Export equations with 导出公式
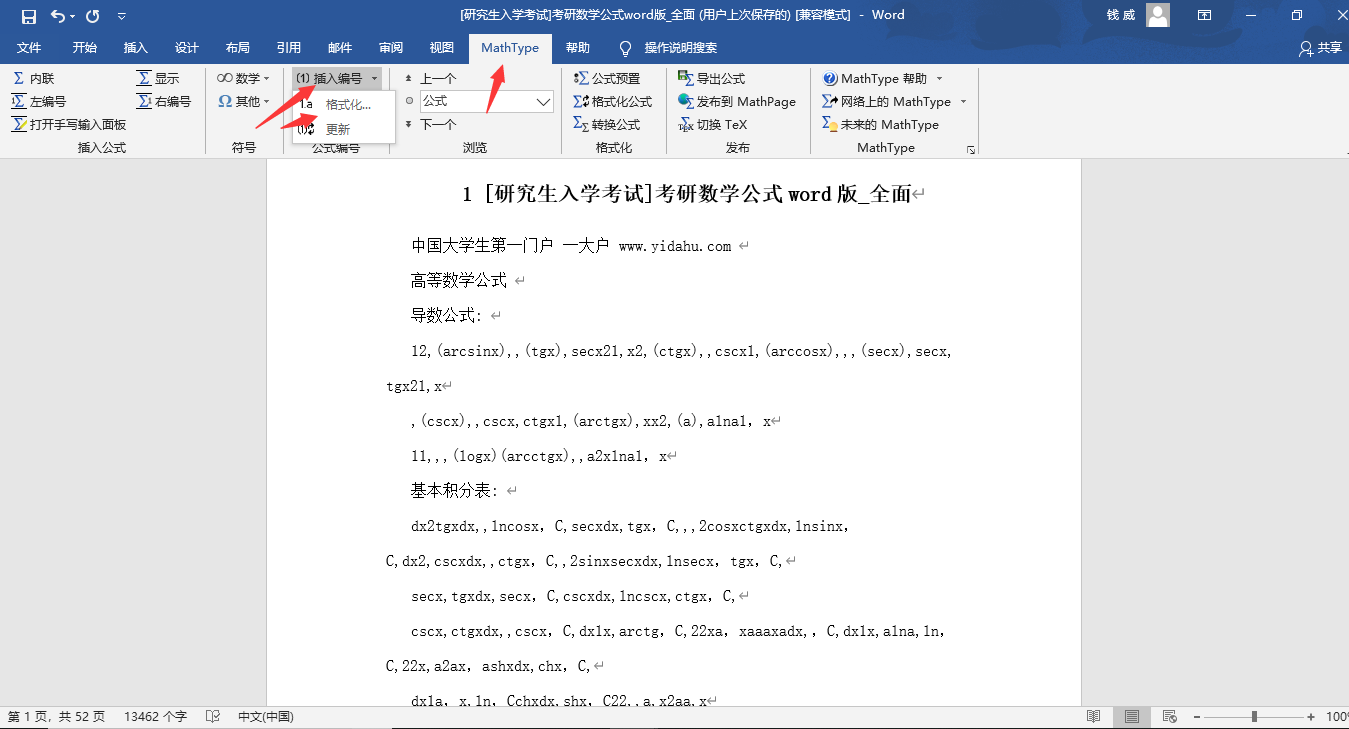This screenshot has width=1349, height=729. tap(712, 77)
